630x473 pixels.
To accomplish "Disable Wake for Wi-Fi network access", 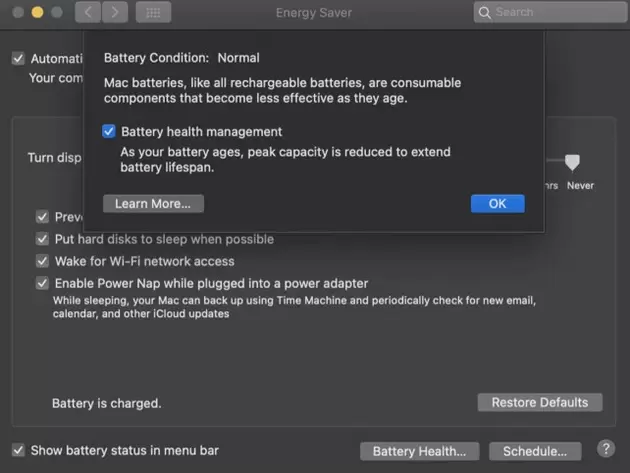I will pos(43,261).
